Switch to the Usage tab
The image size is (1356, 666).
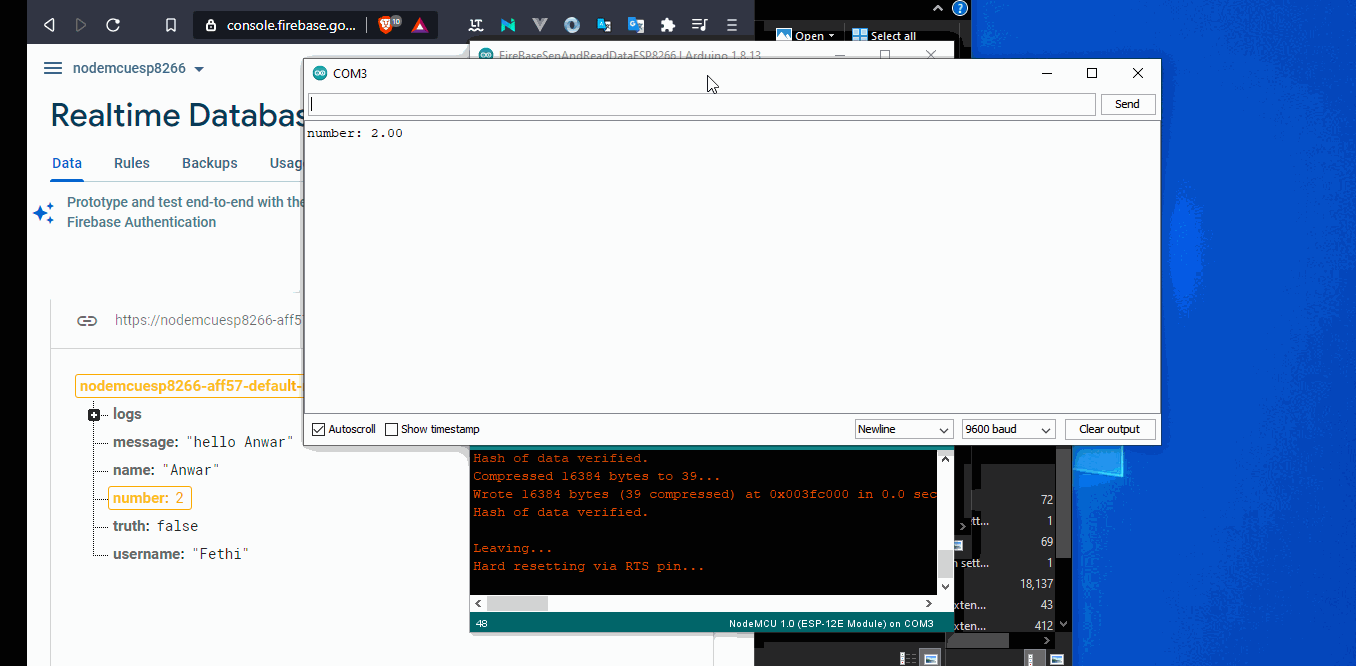point(287,163)
